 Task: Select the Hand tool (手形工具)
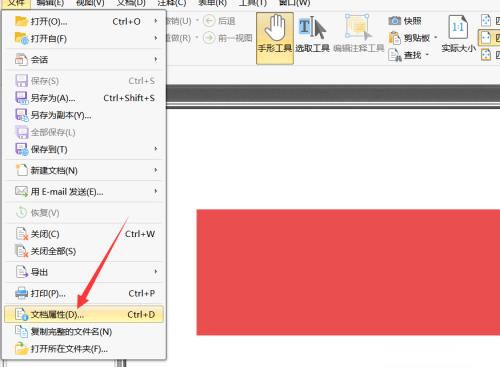click(x=275, y=38)
